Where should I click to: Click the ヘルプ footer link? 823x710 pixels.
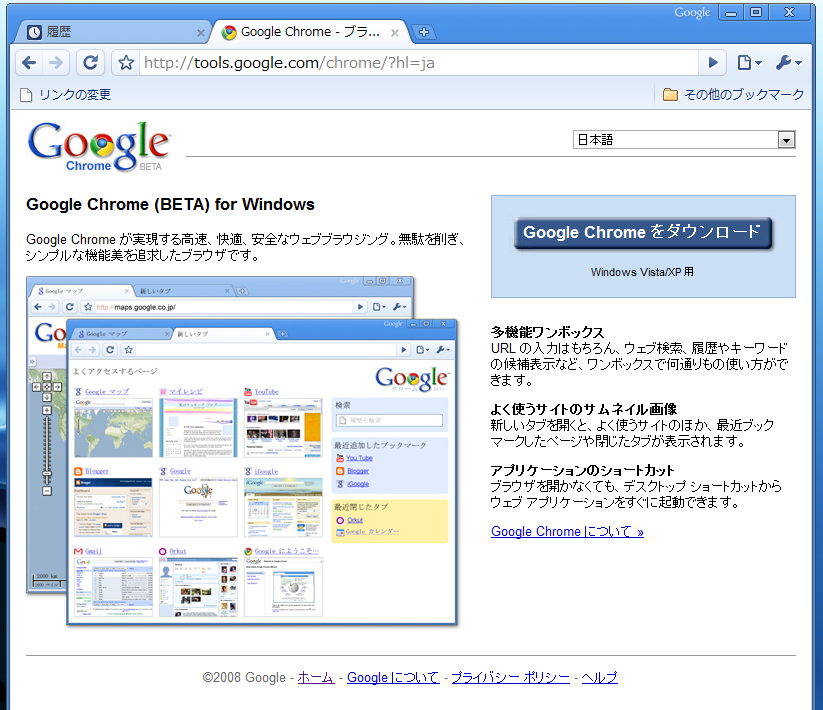pyautogui.click(x=599, y=677)
